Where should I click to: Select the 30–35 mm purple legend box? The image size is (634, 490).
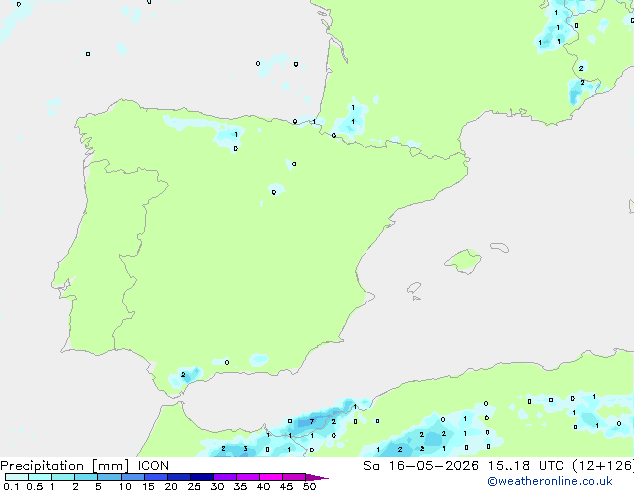tap(225, 477)
